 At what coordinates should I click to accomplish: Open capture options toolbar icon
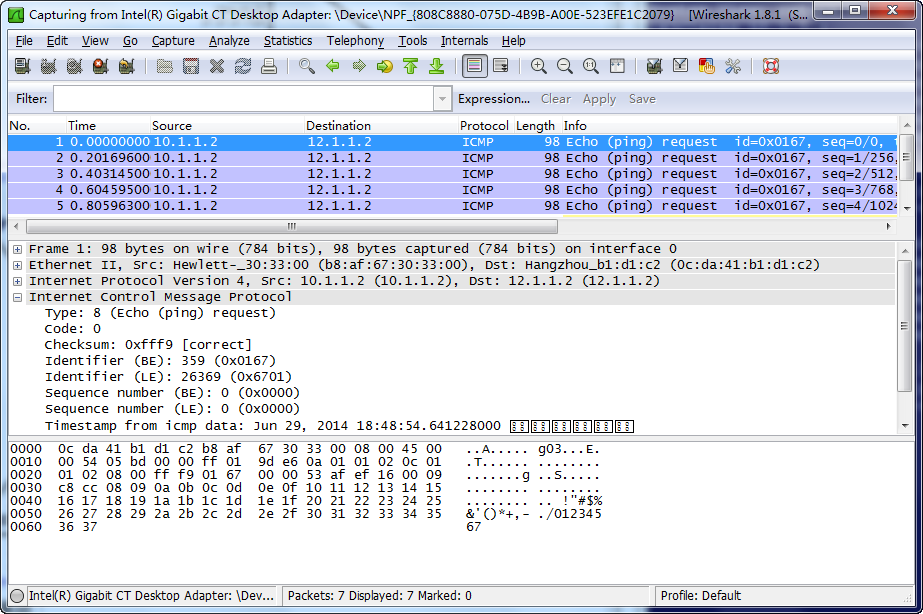tap(48, 66)
